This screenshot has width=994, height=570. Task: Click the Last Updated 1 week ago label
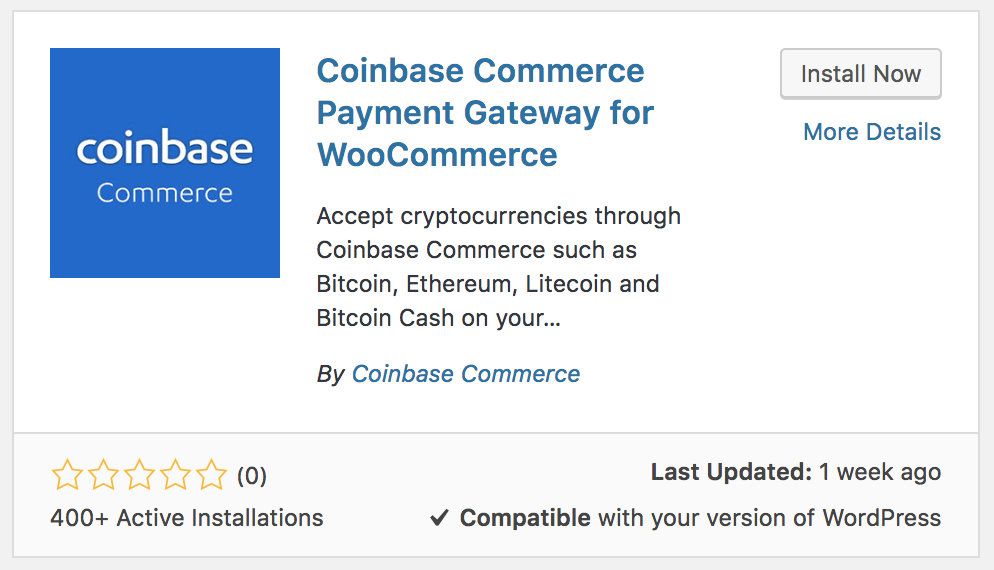point(796,472)
